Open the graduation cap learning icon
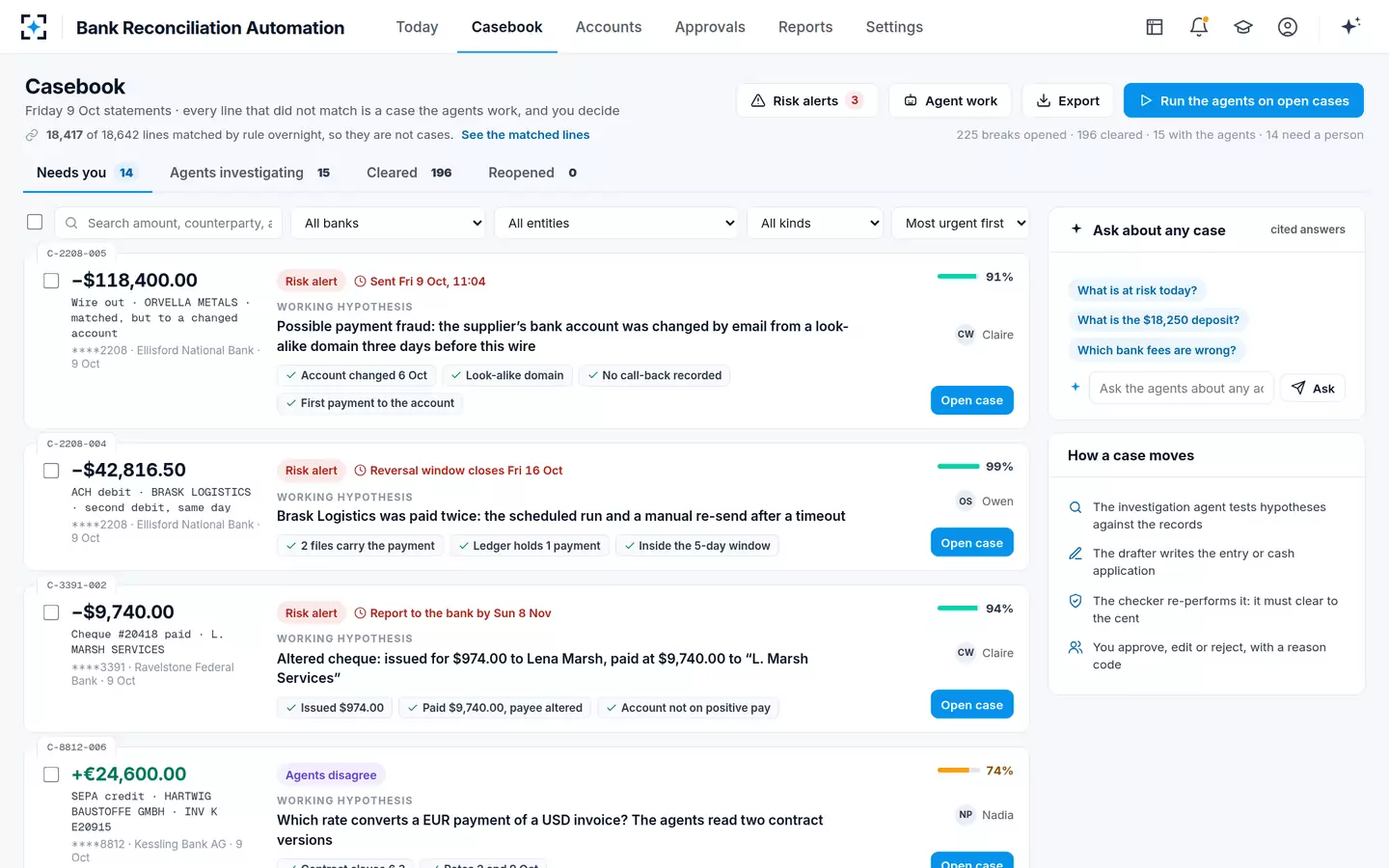 point(1243,27)
